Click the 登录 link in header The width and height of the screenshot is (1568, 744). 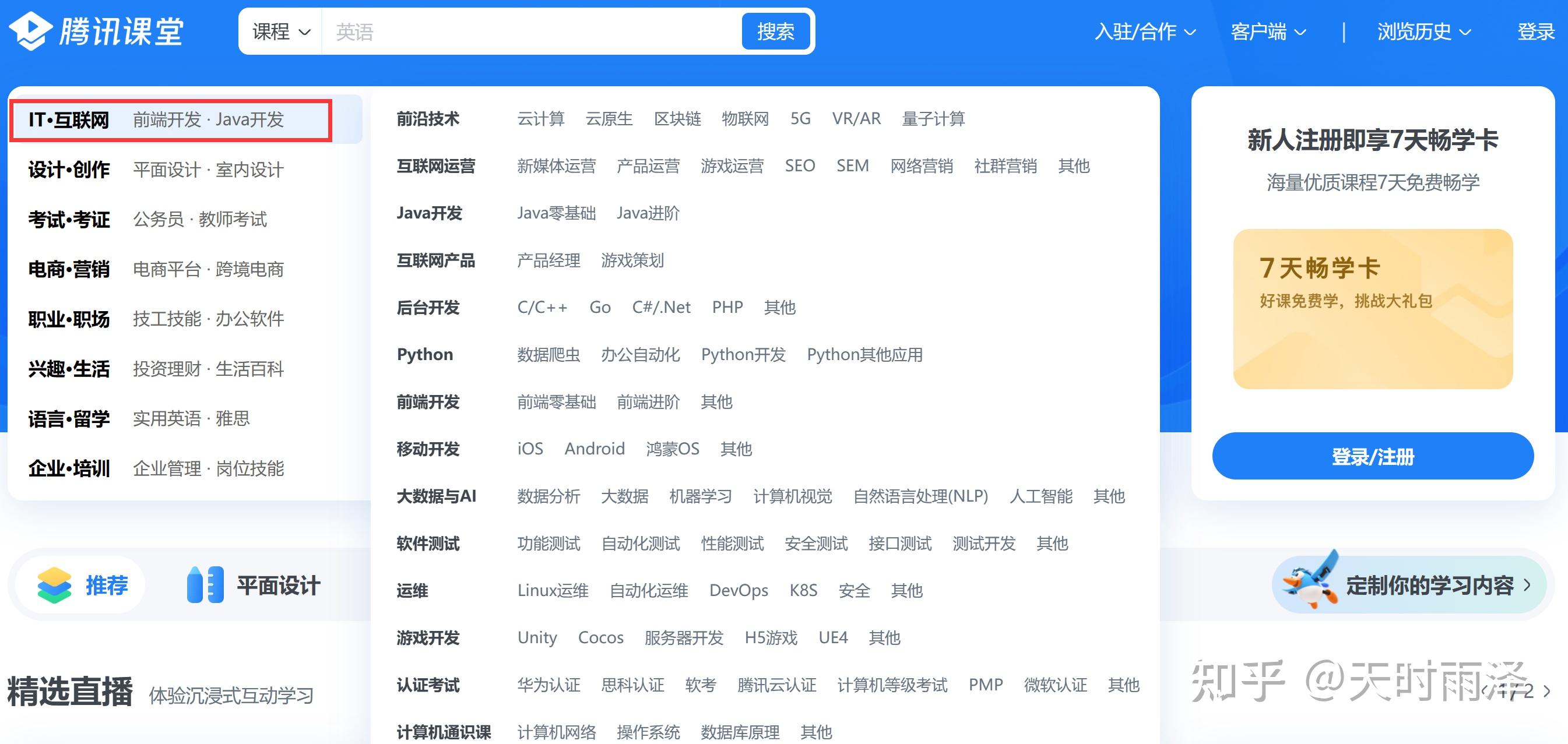tap(1536, 31)
